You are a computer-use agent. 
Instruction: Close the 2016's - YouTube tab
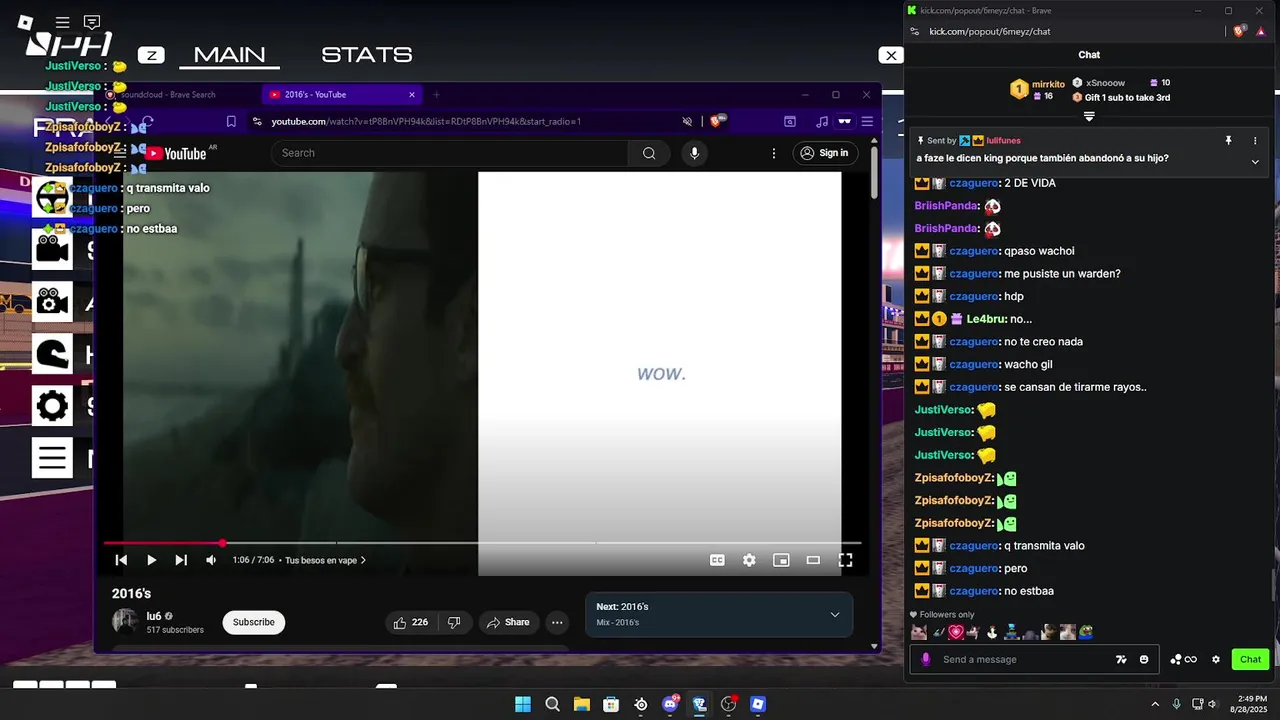click(412, 95)
